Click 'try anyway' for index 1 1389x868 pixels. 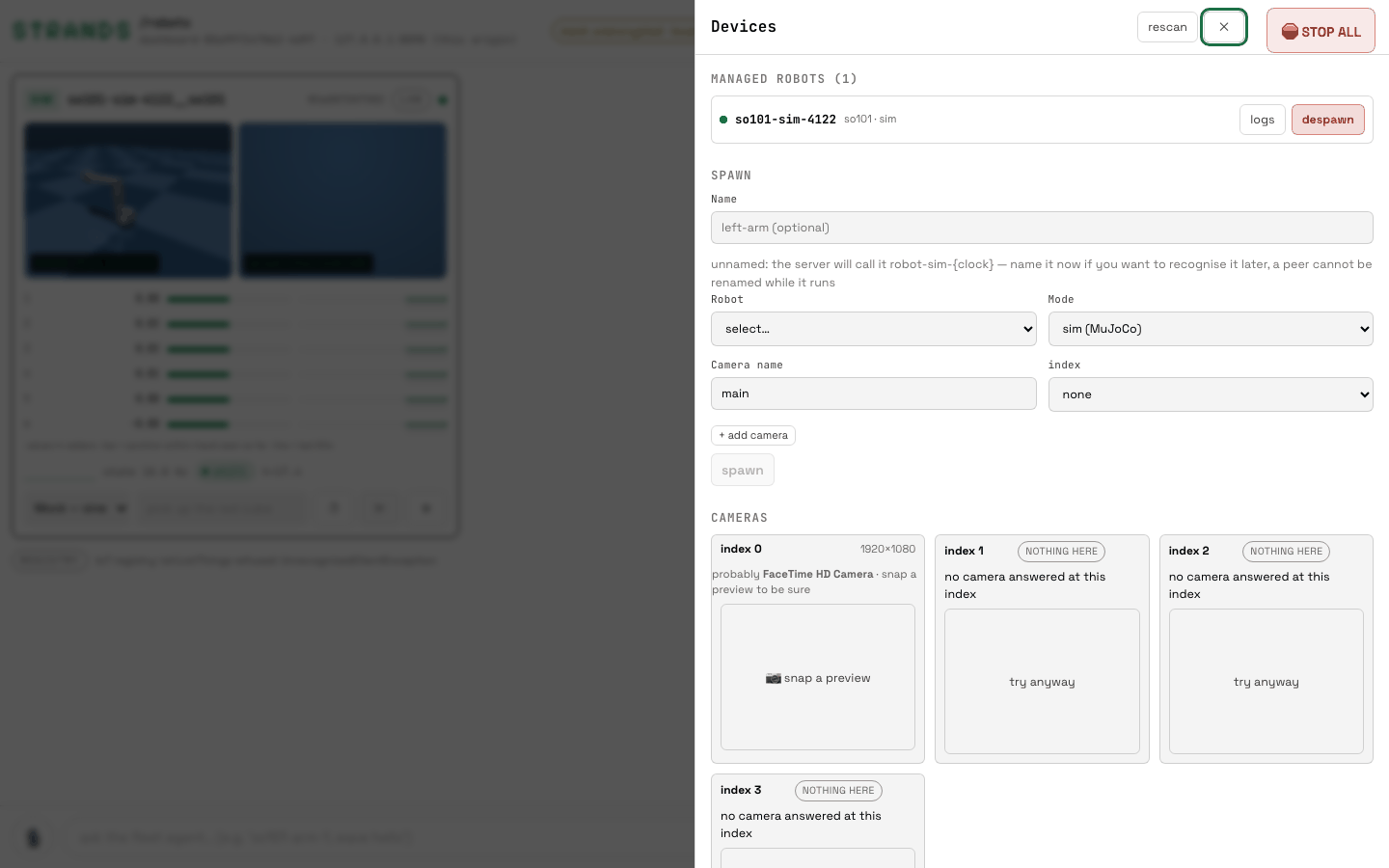click(1042, 681)
